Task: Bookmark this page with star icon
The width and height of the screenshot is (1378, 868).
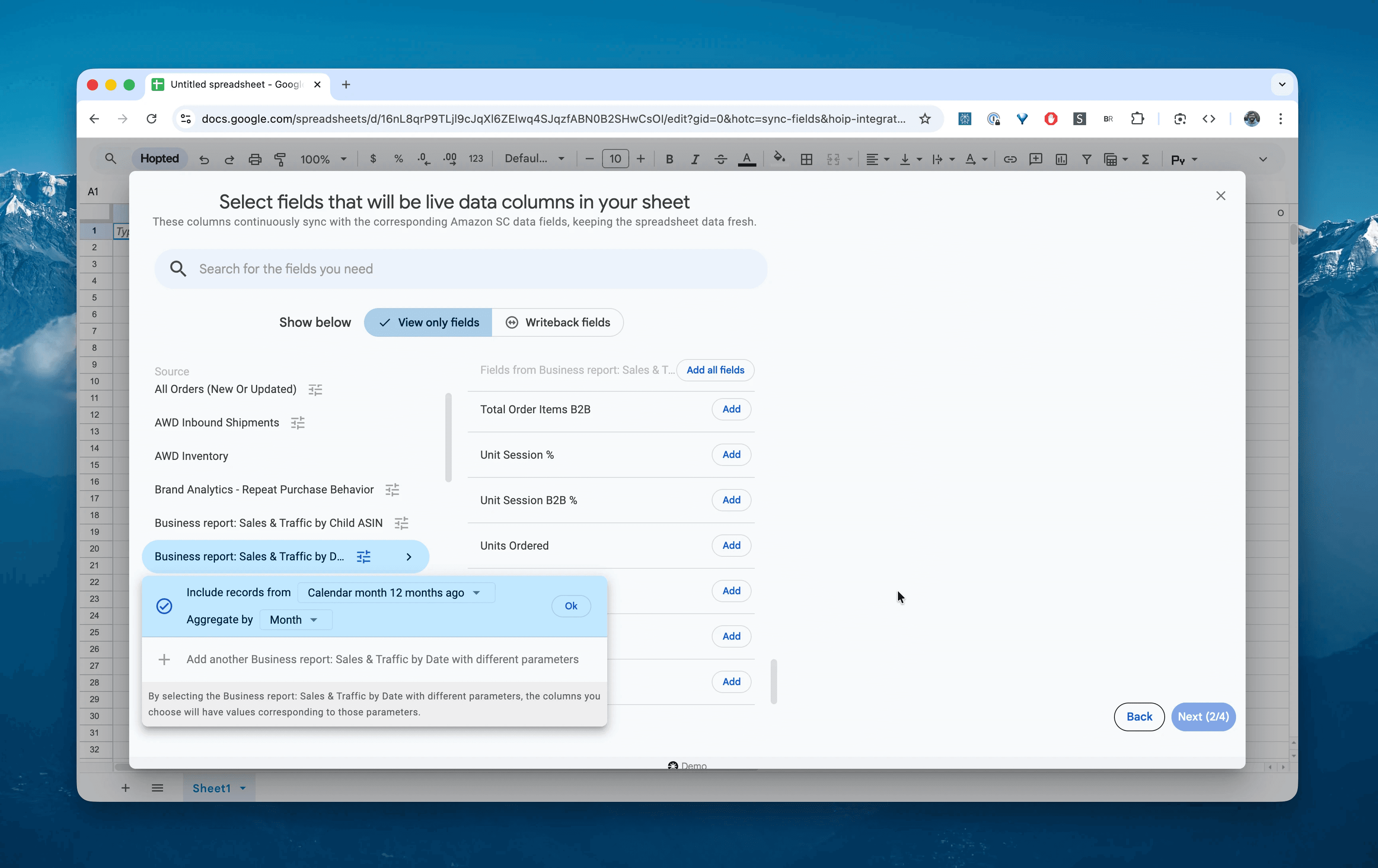Action: pos(925,118)
